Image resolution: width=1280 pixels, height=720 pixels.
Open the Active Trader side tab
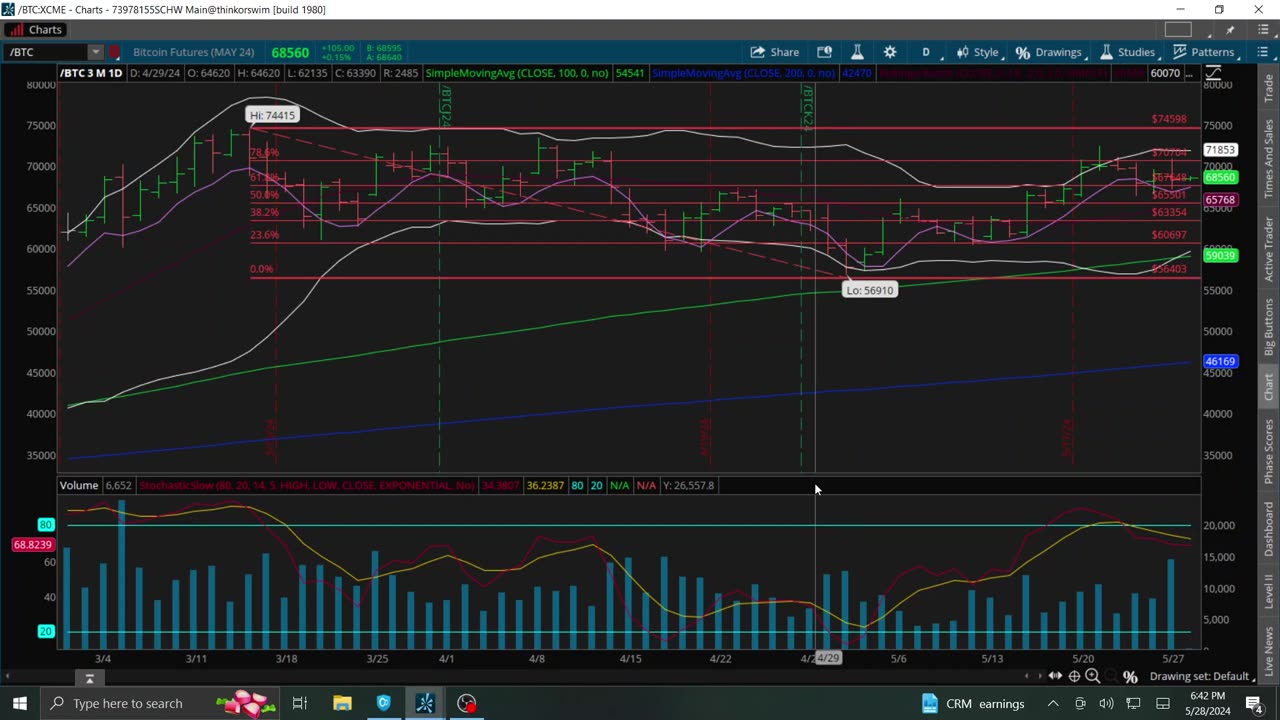click(1269, 249)
